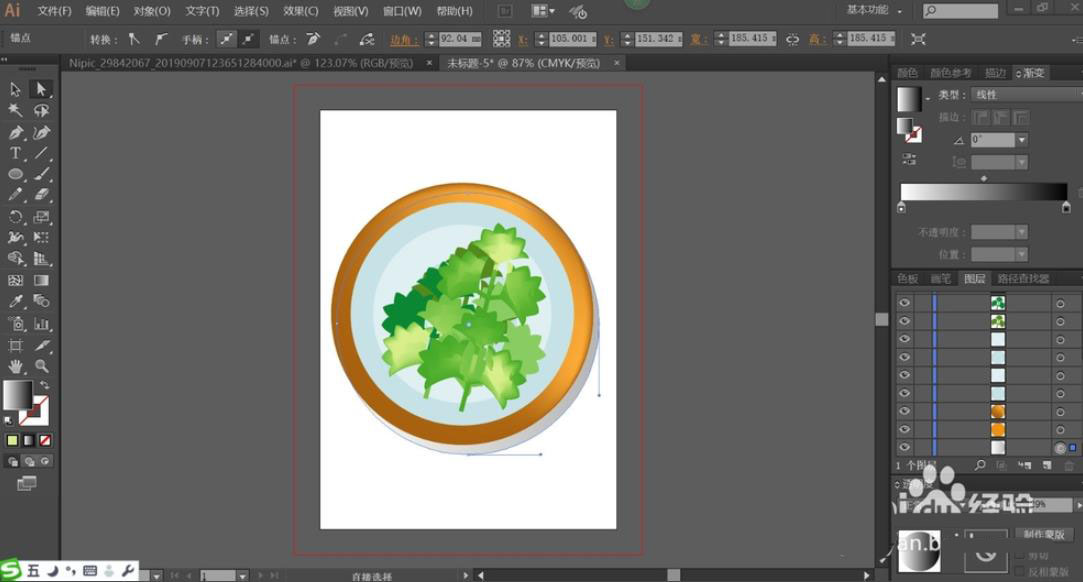The height and width of the screenshot is (582, 1083).
Task: Pick the Line Segment tool
Action: click(41, 153)
